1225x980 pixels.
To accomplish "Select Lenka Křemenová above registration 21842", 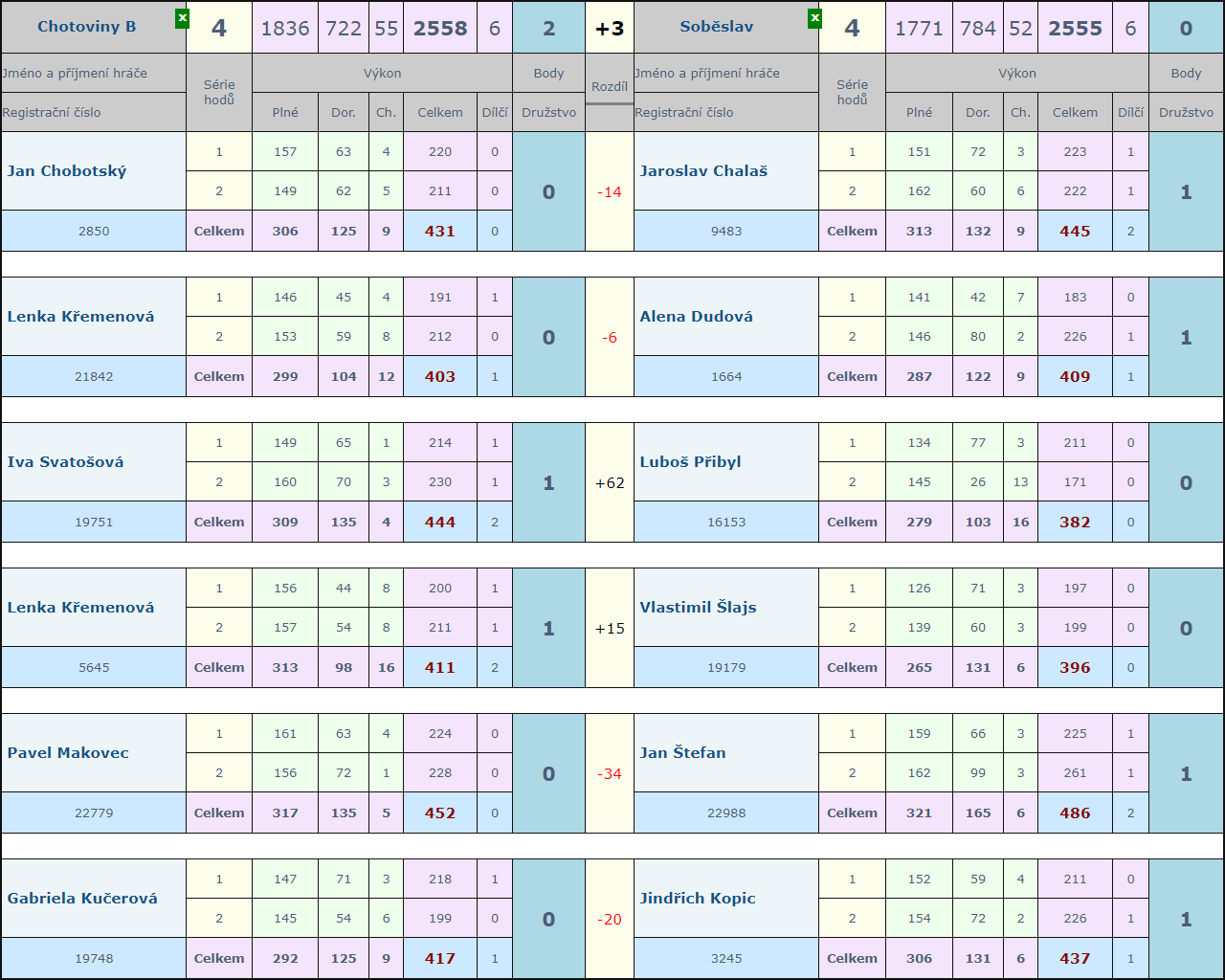I will coord(80,317).
